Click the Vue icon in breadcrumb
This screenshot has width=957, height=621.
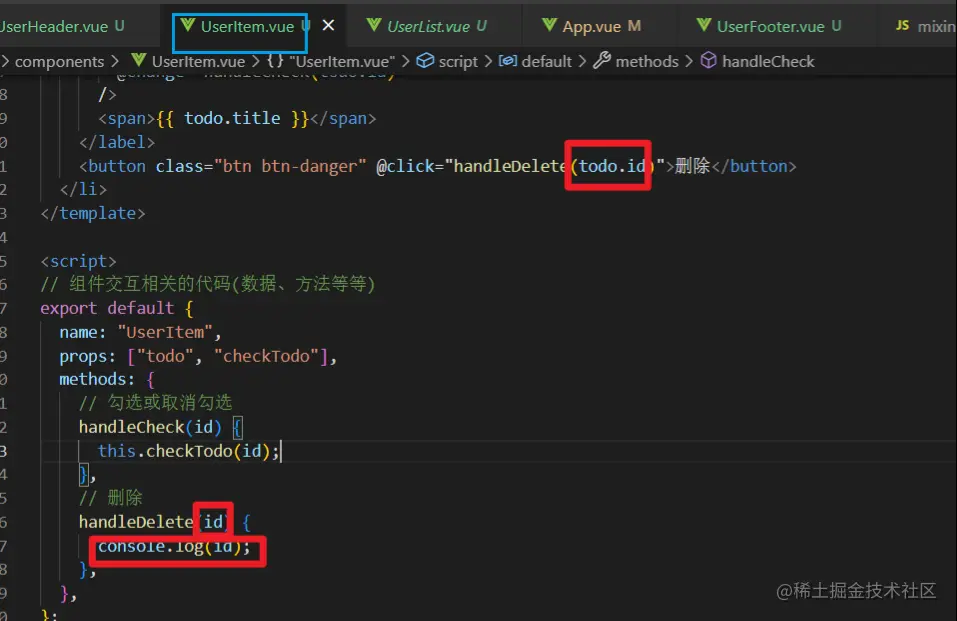(139, 60)
